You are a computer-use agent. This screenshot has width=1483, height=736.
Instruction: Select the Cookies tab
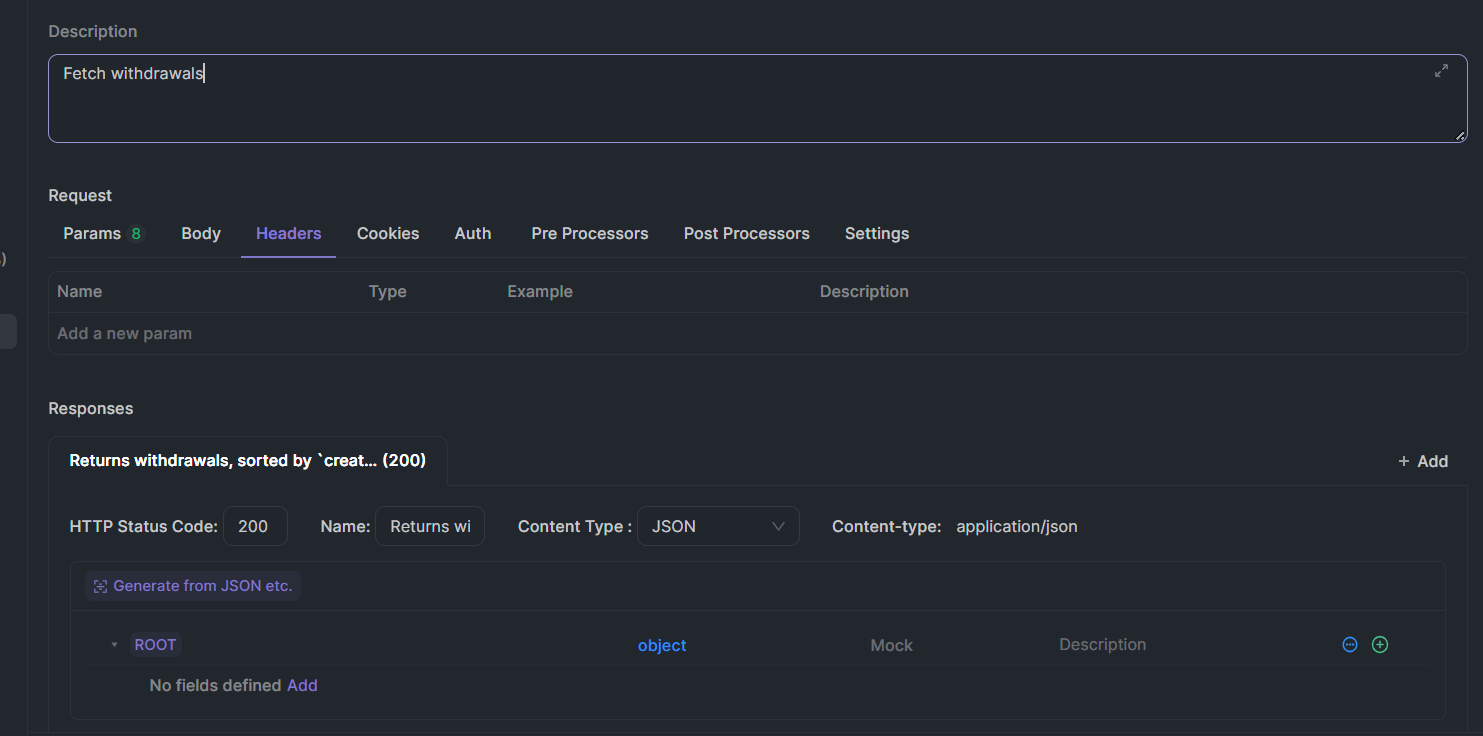(388, 233)
